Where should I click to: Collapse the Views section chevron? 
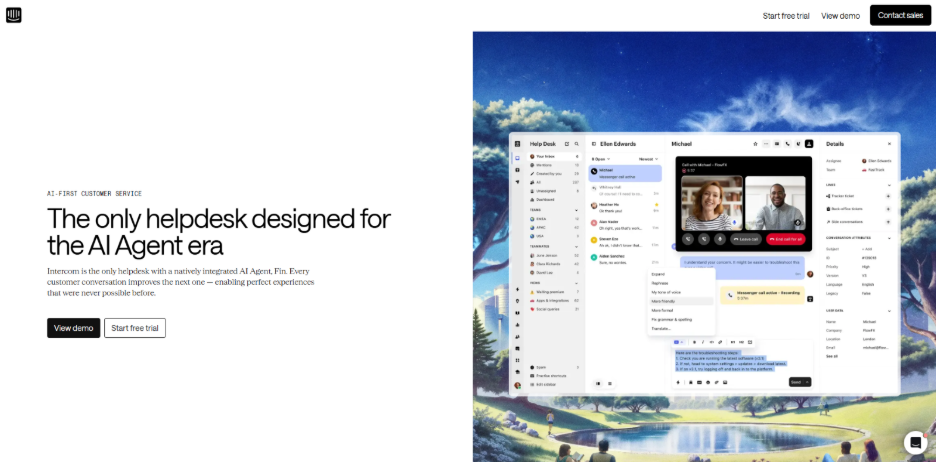click(576, 283)
